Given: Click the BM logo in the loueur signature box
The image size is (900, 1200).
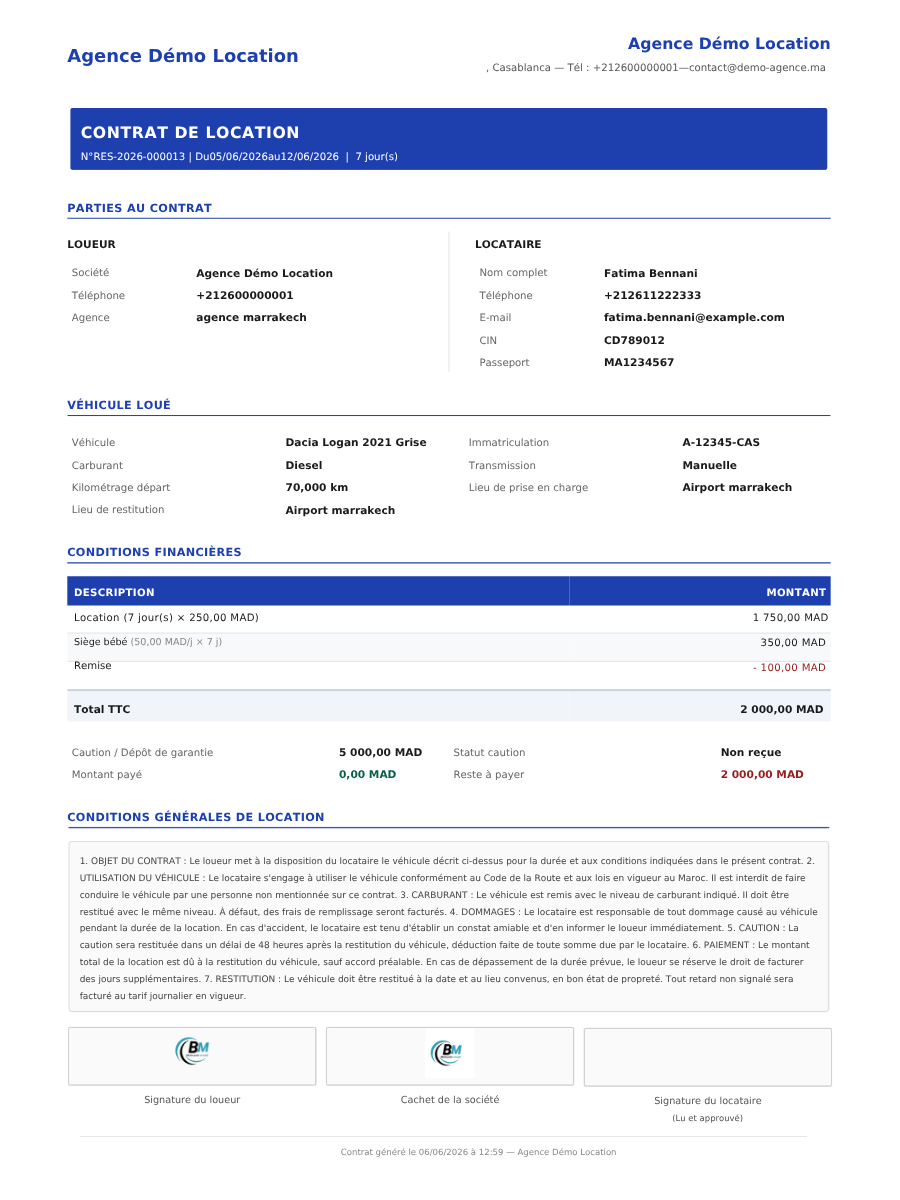Looking at the screenshot, I should pos(192,1051).
